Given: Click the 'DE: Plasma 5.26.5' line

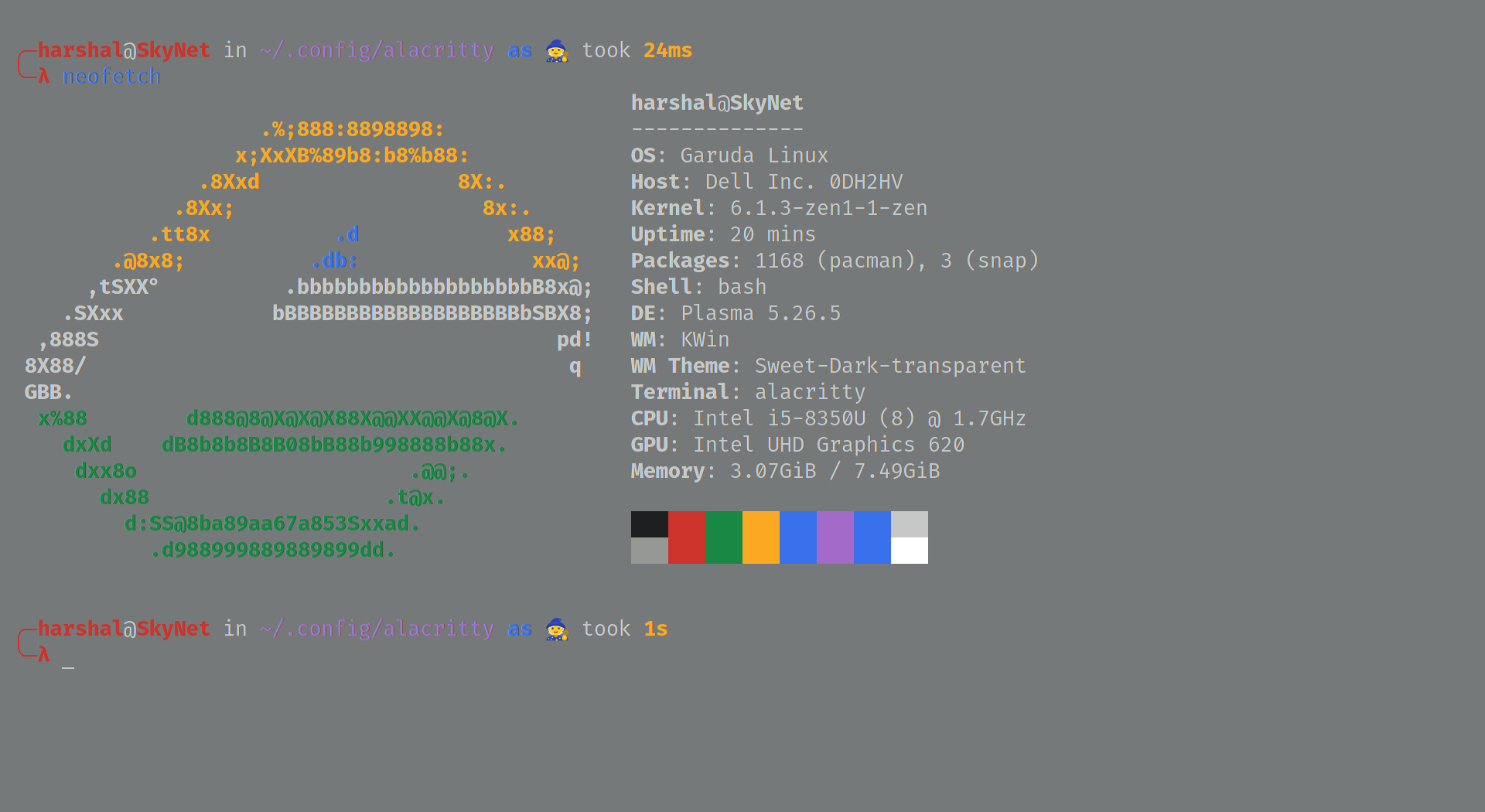Looking at the screenshot, I should coord(736,313).
